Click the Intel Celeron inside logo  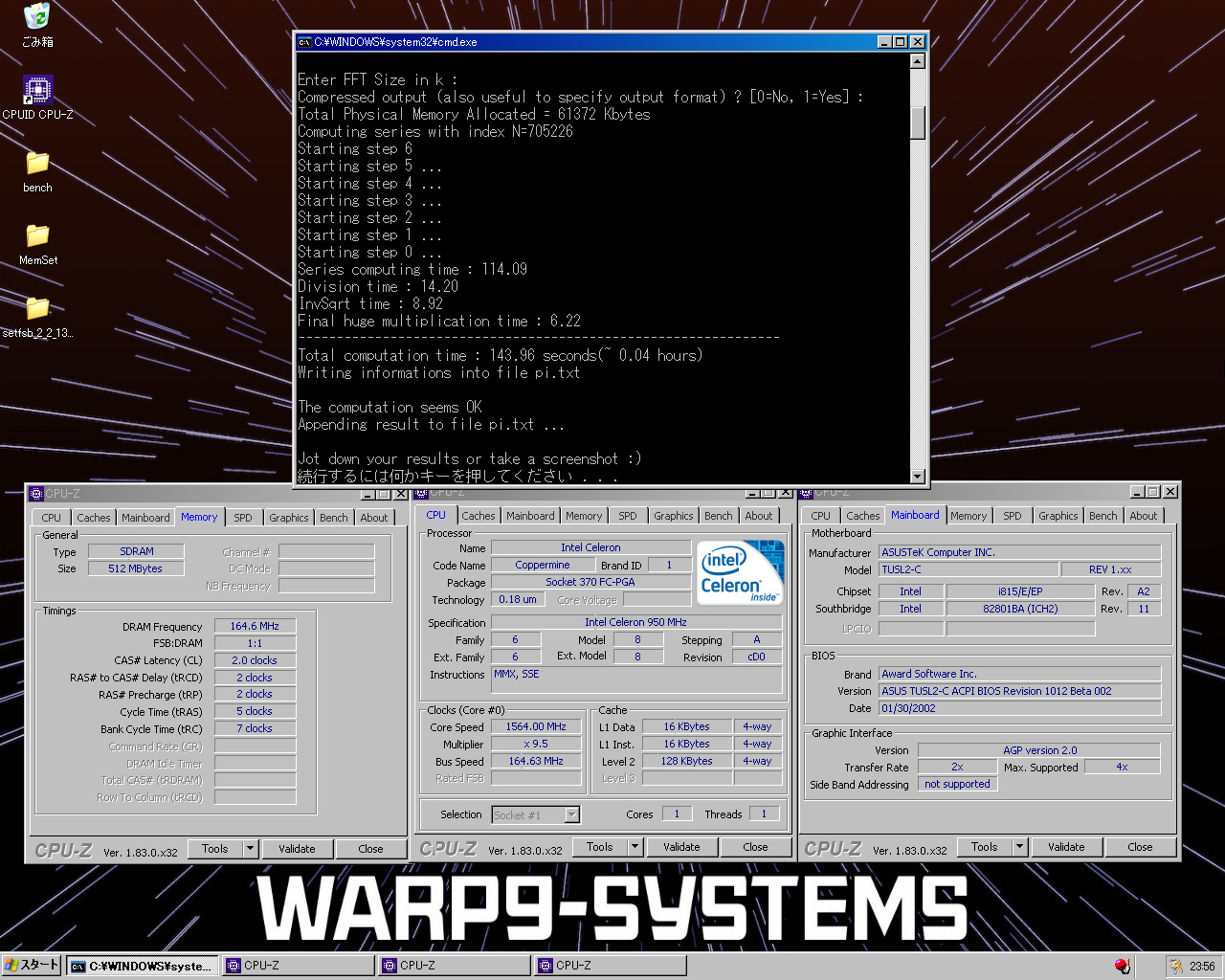tap(741, 572)
